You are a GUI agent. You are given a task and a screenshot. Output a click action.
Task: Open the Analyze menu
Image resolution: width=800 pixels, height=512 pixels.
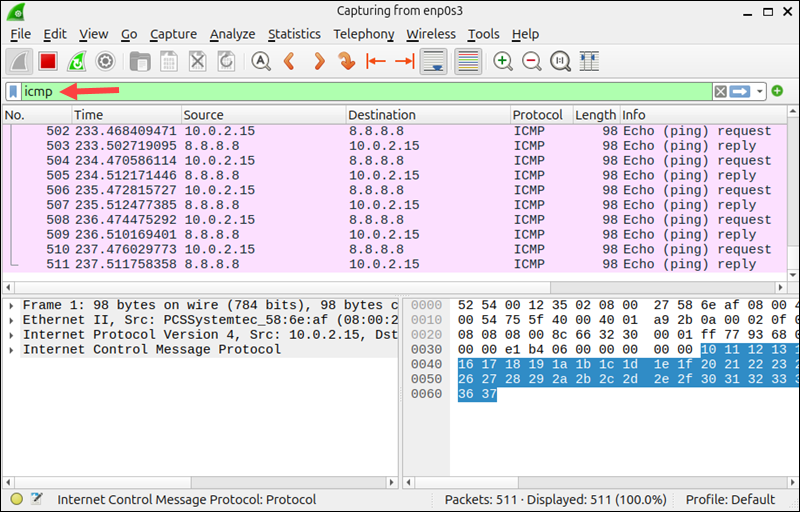pyautogui.click(x=232, y=34)
